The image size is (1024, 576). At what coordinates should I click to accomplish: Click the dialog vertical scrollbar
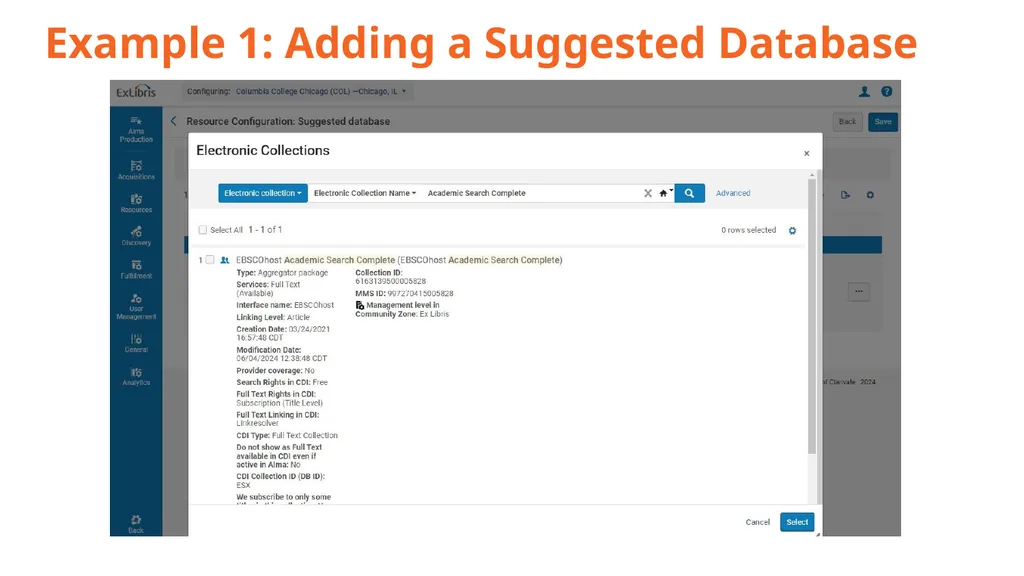(x=812, y=316)
